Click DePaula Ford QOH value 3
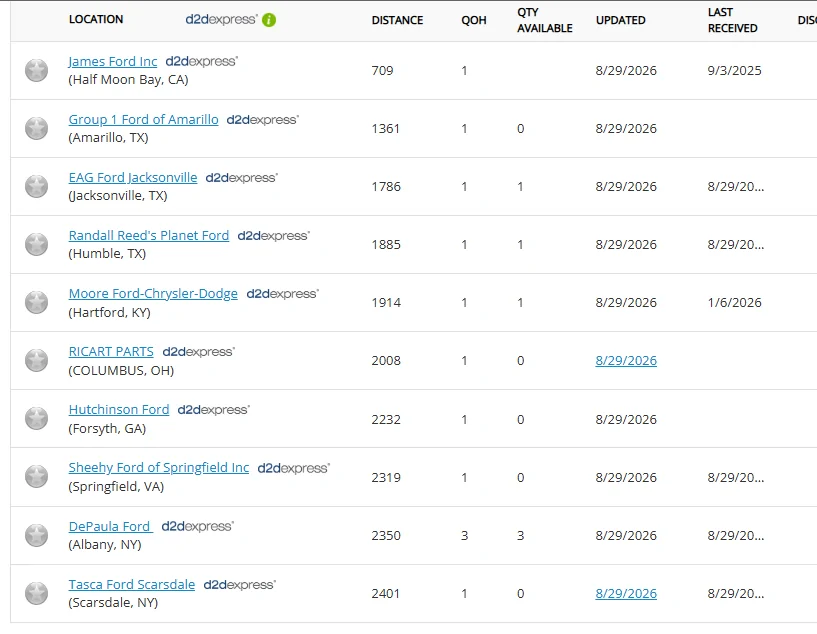Screen dimensions: 817x634 [x=464, y=536]
